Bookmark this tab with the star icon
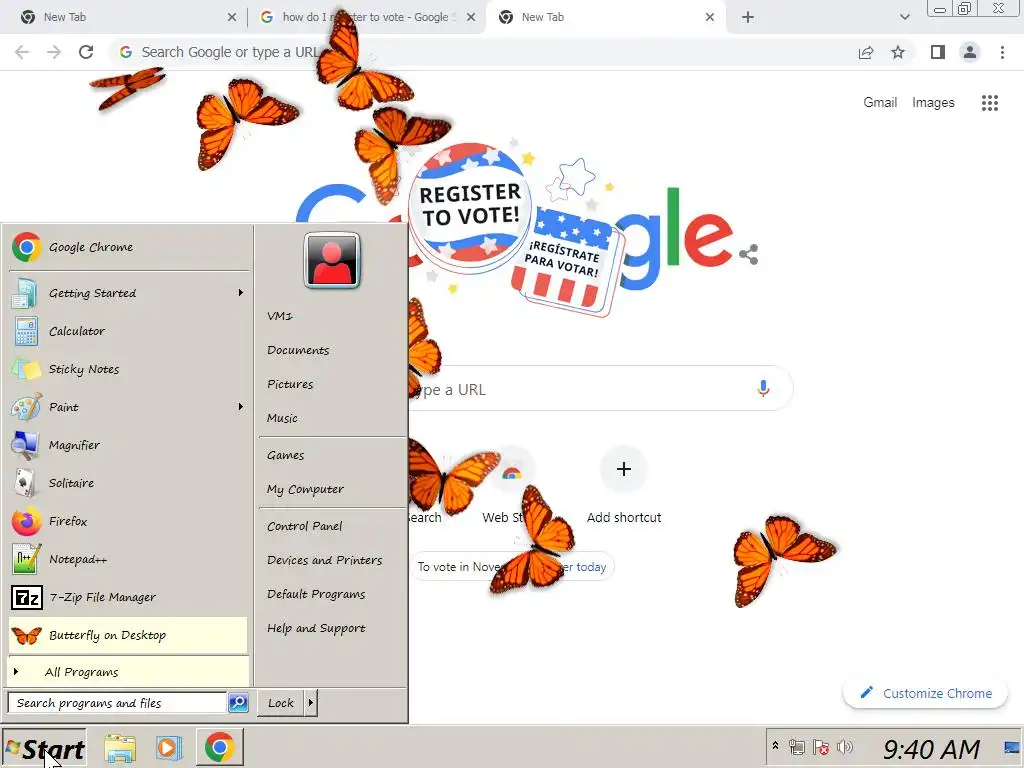Image resolution: width=1024 pixels, height=768 pixels. click(x=898, y=52)
